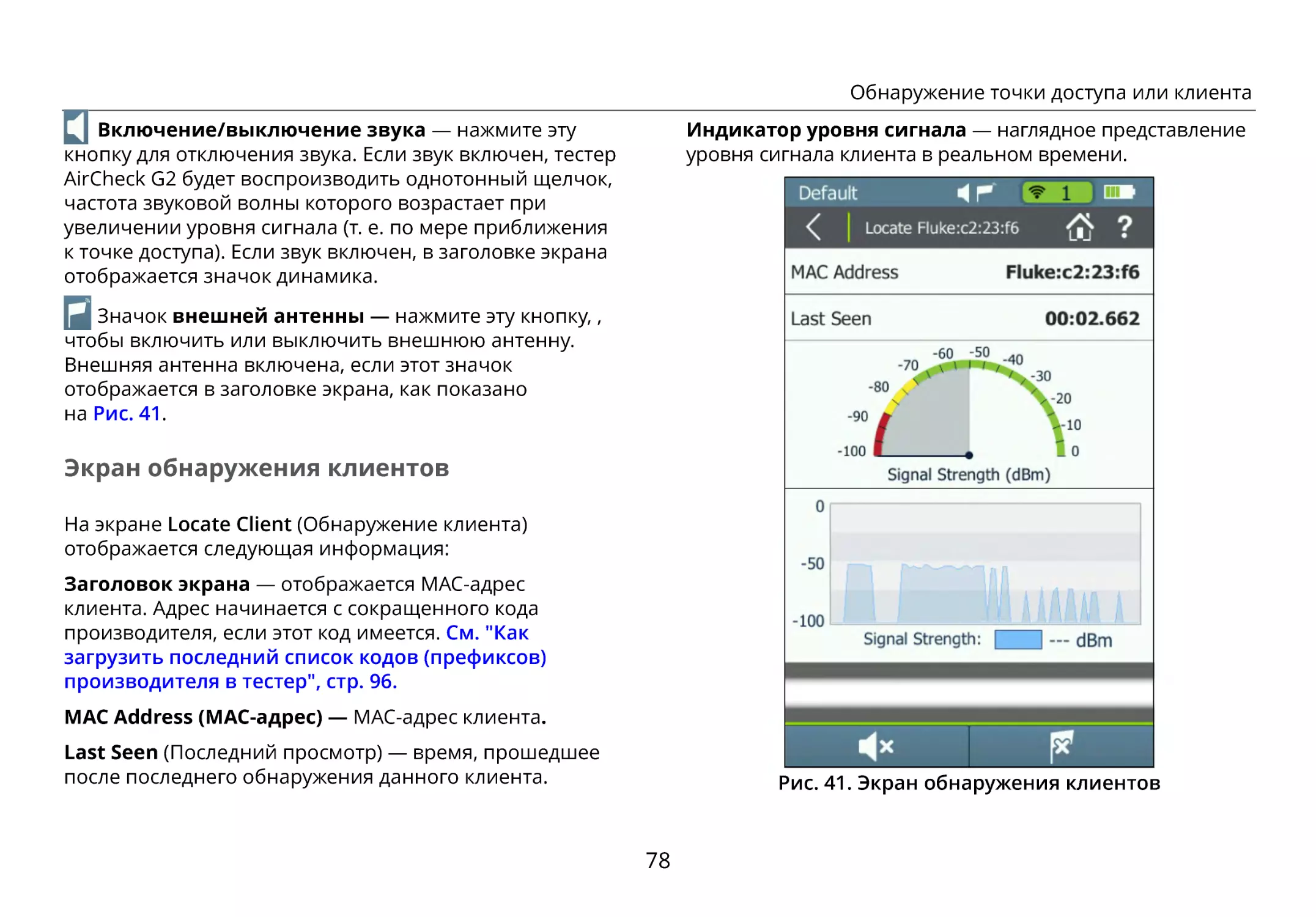Image resolution: width=1316 pixels, height=917 pixels.
Task: Click the speaker icon in status bar
Action: pyautogui.click(x=963, y=193)
